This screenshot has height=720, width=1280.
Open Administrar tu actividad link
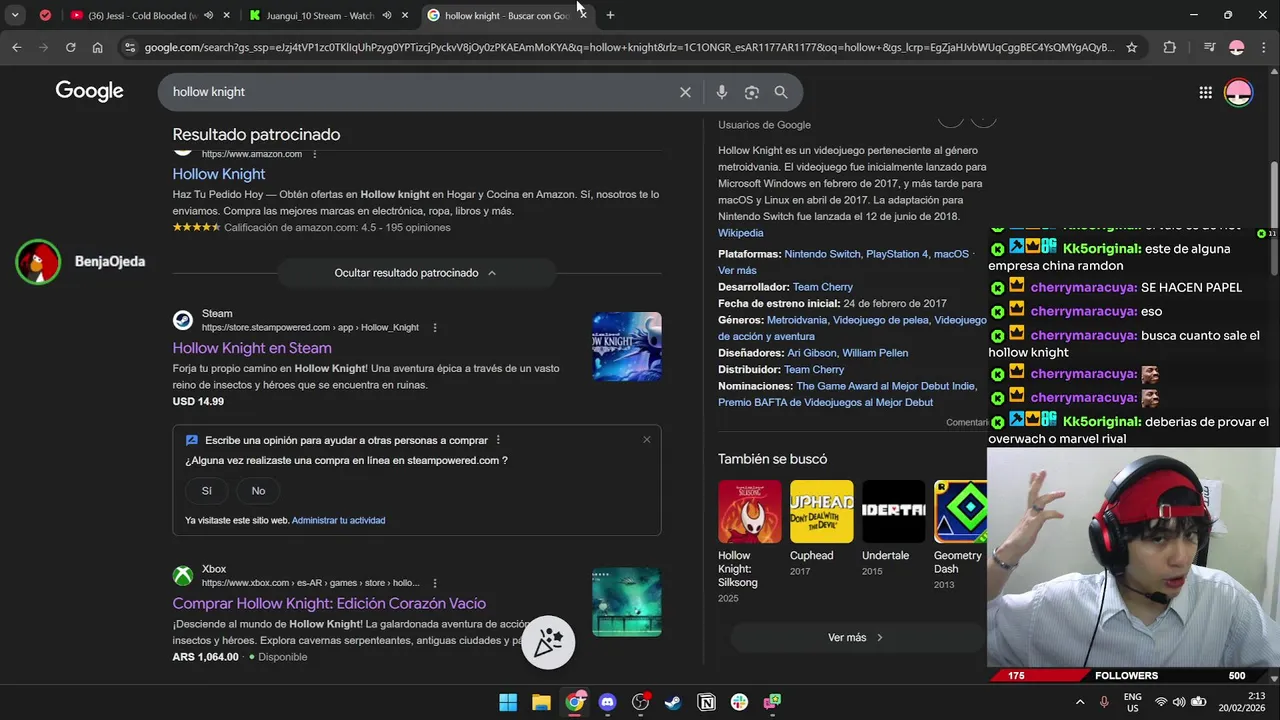(x=338, y=520)
